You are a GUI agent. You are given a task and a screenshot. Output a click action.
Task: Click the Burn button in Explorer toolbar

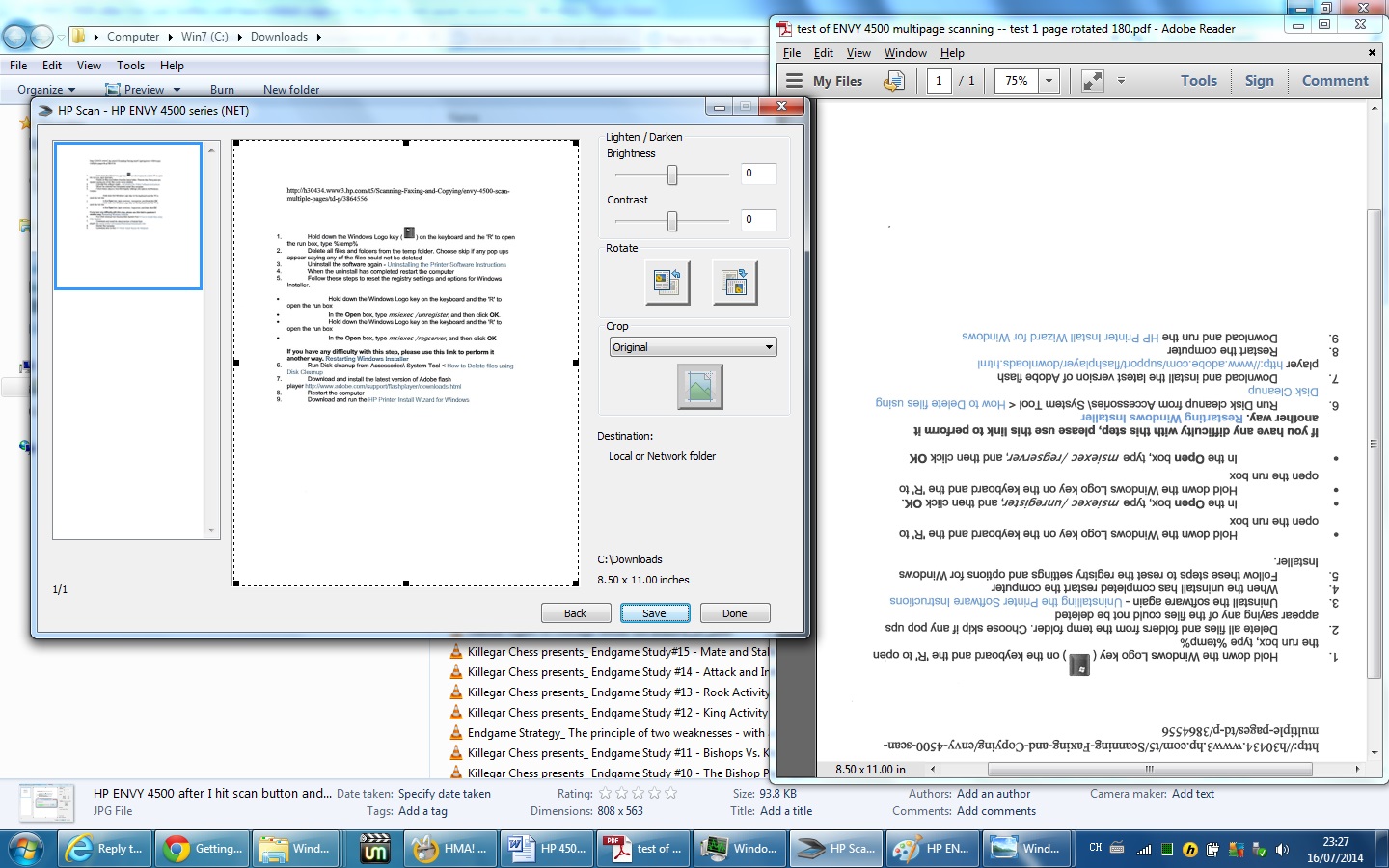222,90
